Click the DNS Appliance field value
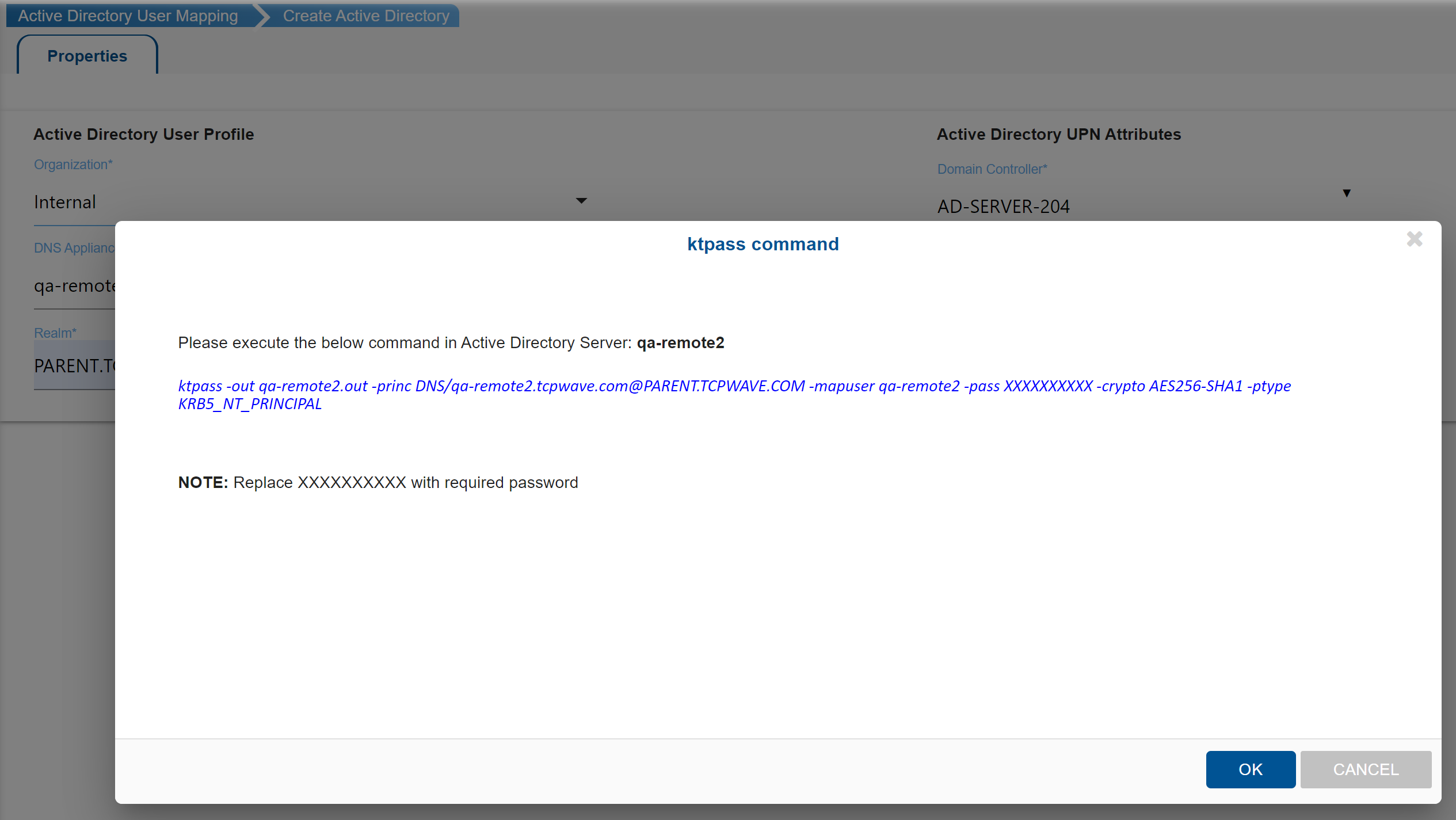1456x820 pixels. 75,285
